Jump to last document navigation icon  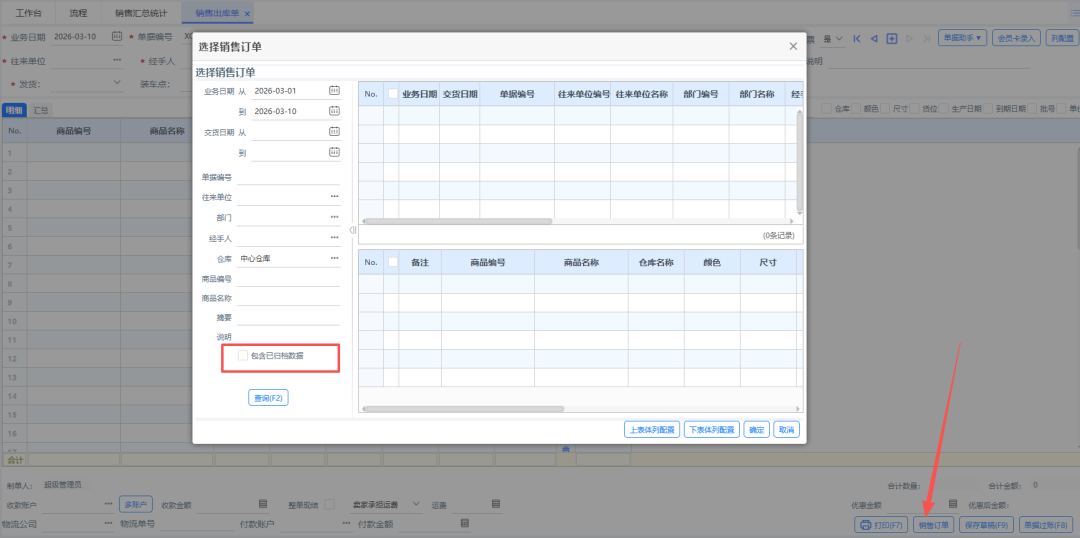pyautogui.click(x=927, y=39)
